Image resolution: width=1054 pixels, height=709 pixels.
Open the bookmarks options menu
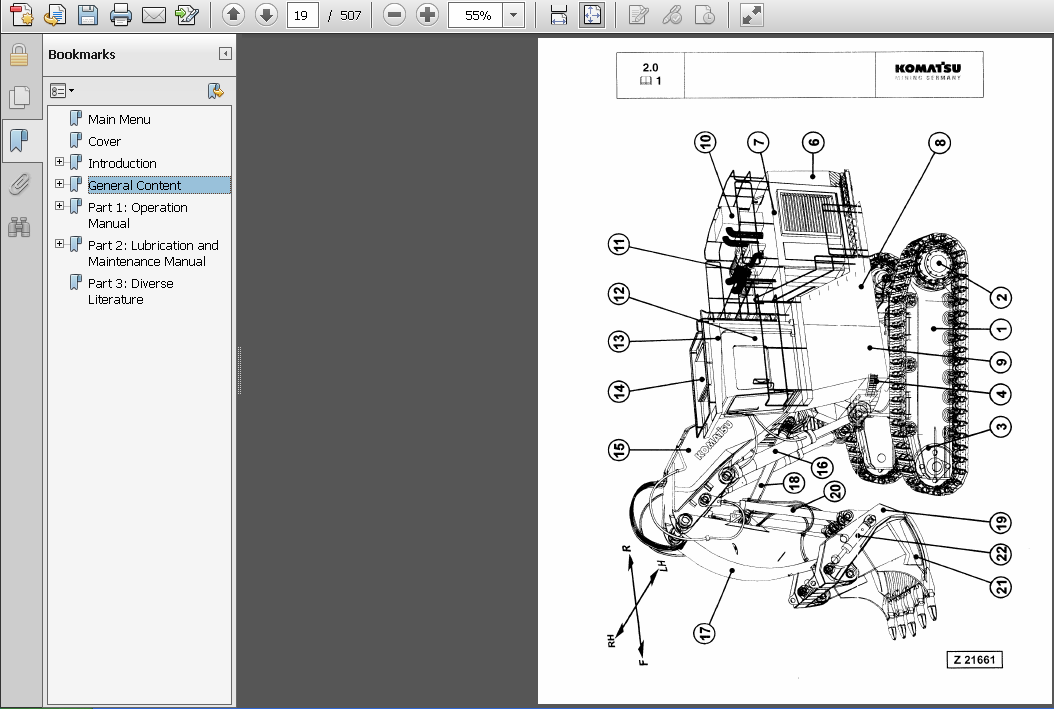coord(62,91)
